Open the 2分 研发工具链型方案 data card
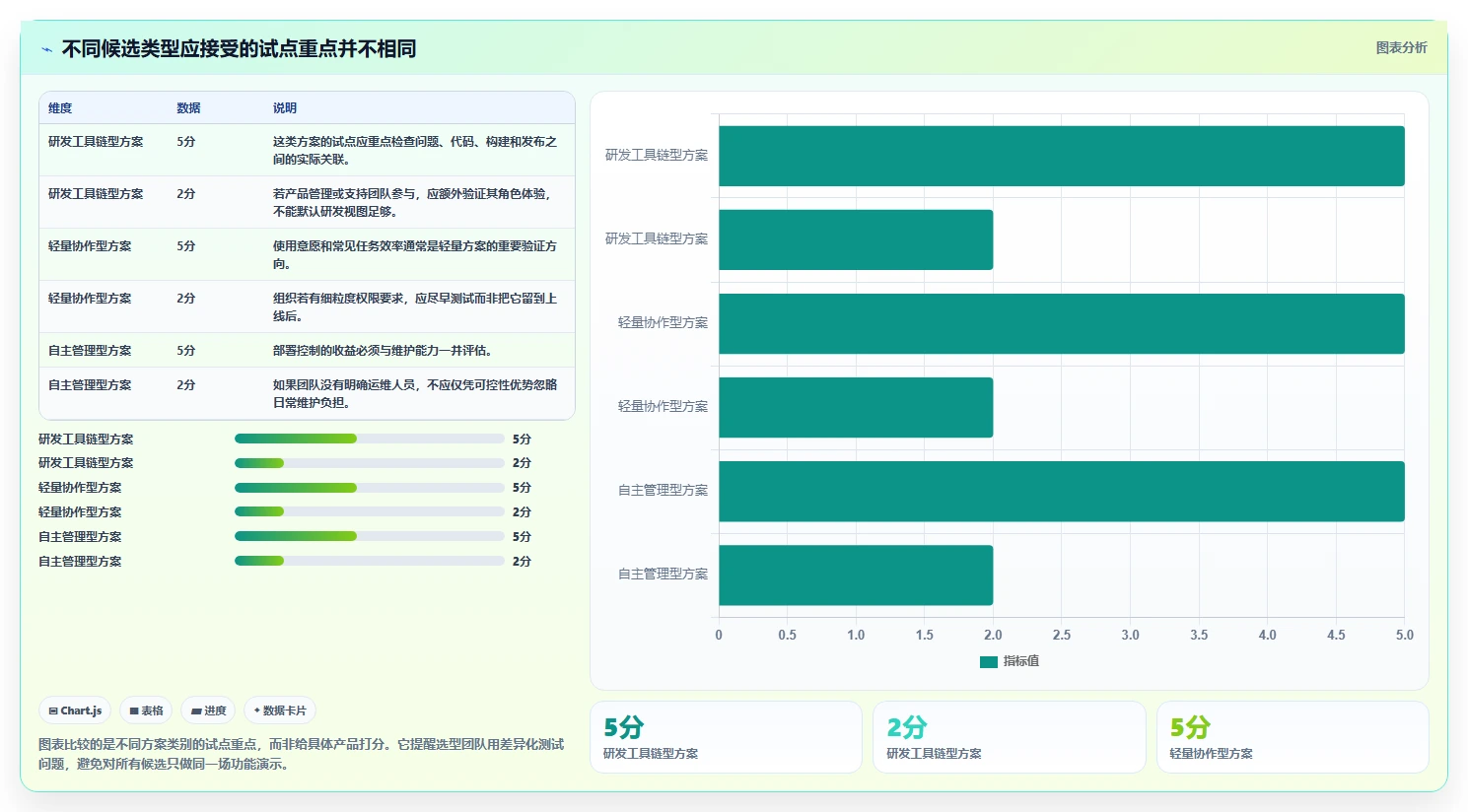 point(1010,737)
